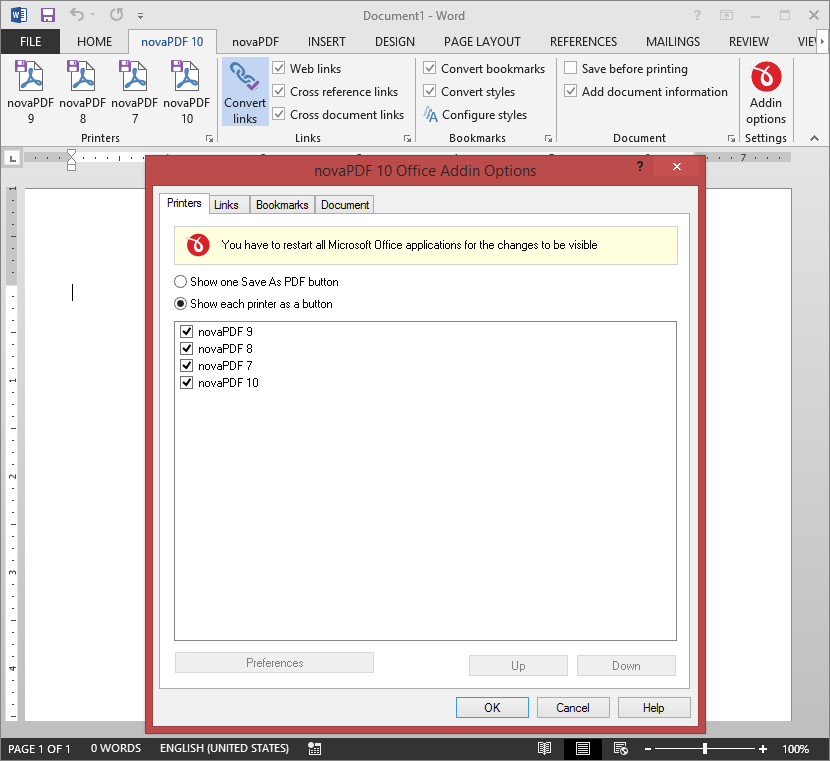Cancel the Addin Options dialog

click(573, 708)
